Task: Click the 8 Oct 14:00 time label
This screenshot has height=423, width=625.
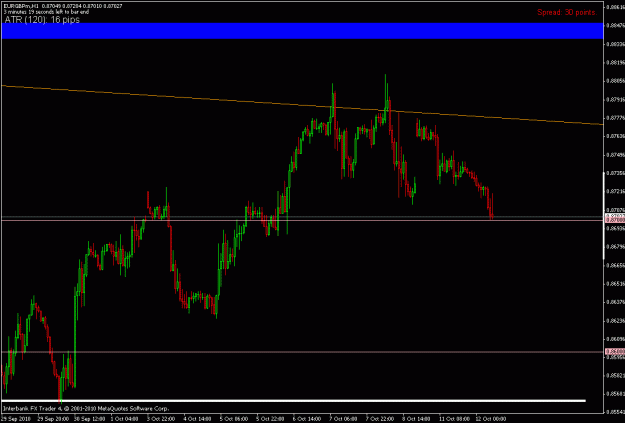Action: coord(416,419)
